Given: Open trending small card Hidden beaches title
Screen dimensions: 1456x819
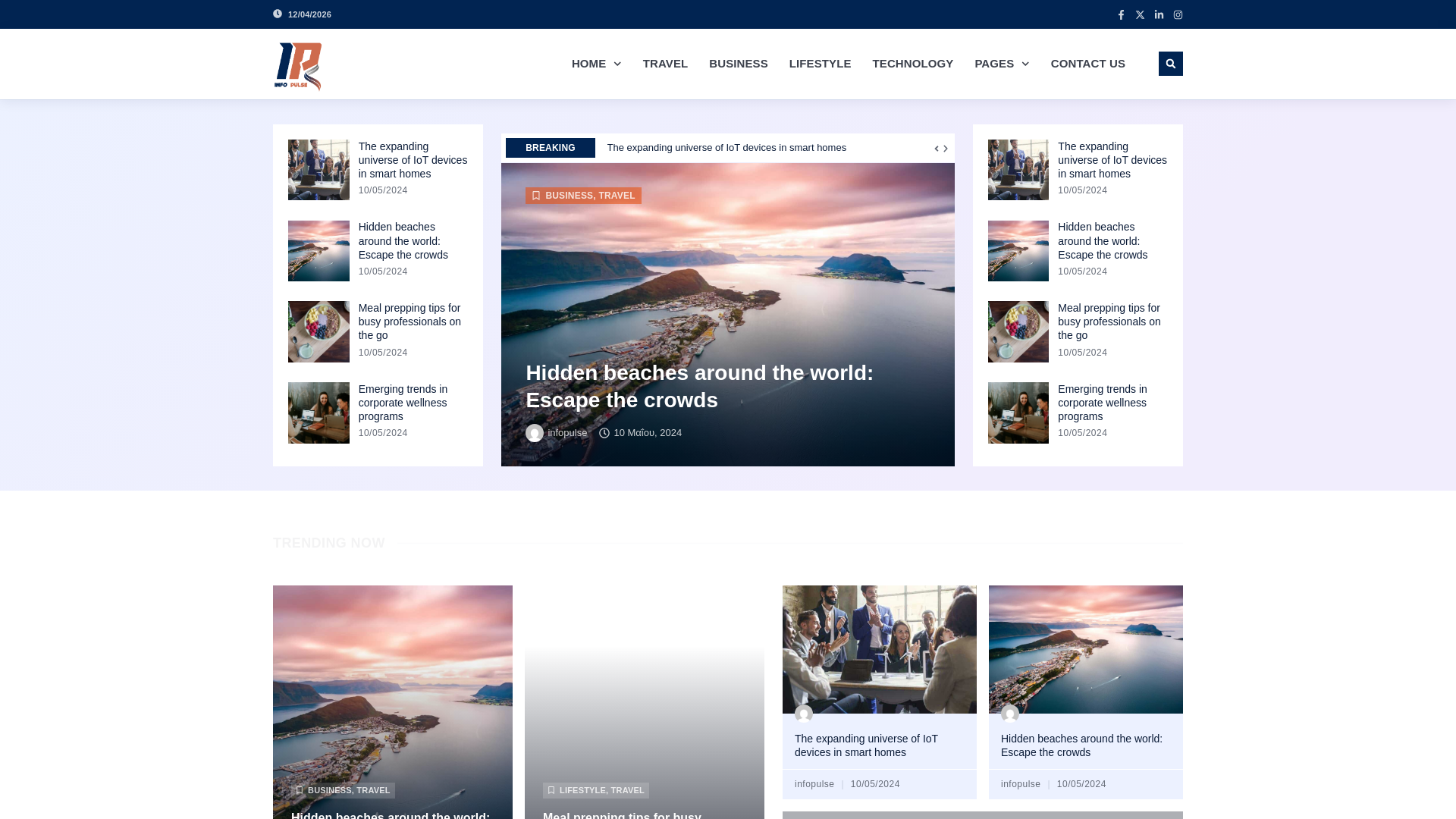Looking at the screenshot, I should [1081, 745].
